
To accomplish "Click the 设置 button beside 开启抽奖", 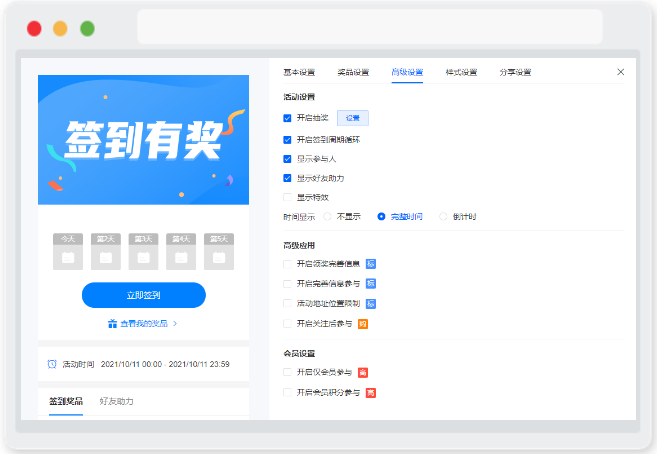I will point(353,118).
